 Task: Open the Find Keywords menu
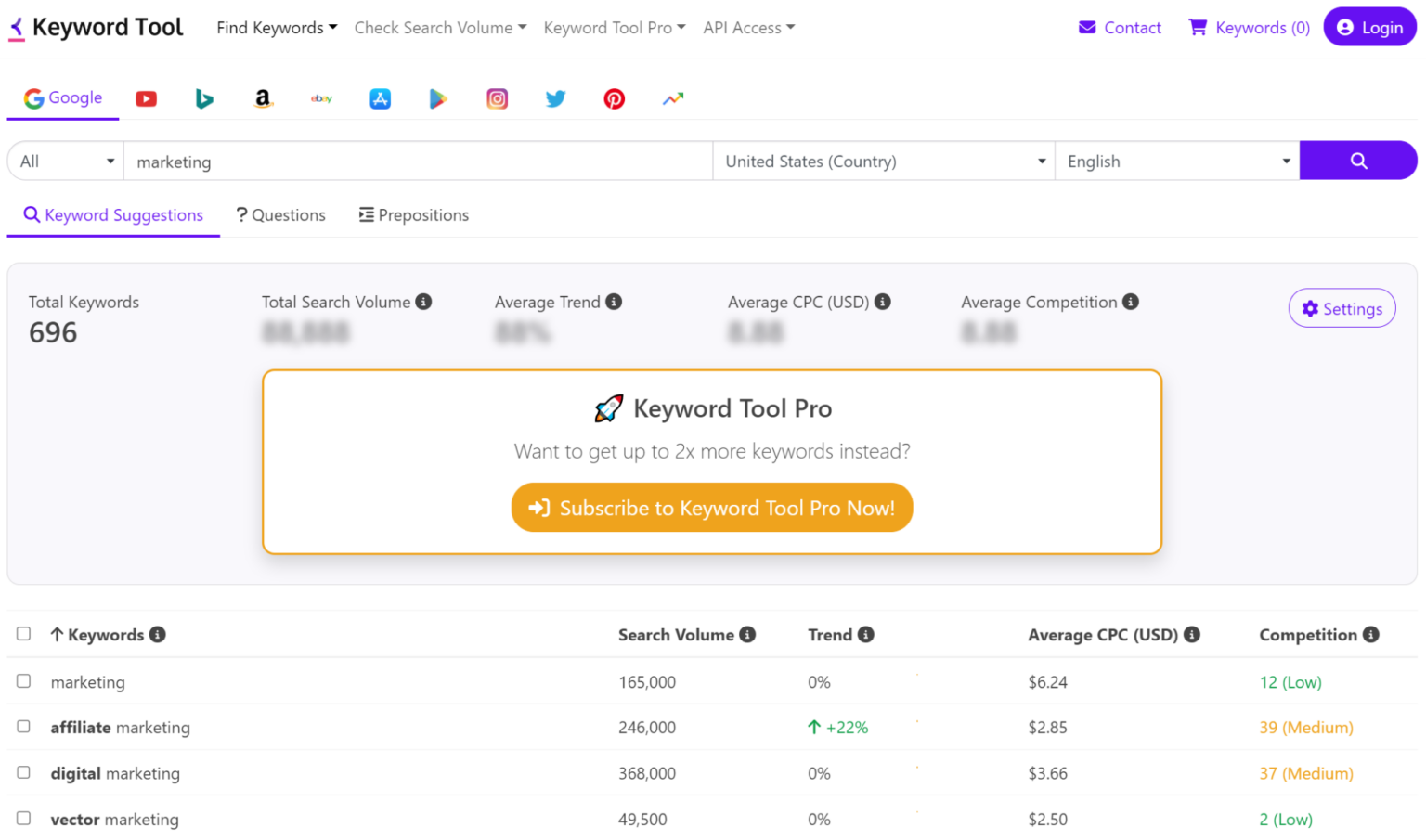coord(276,27)
